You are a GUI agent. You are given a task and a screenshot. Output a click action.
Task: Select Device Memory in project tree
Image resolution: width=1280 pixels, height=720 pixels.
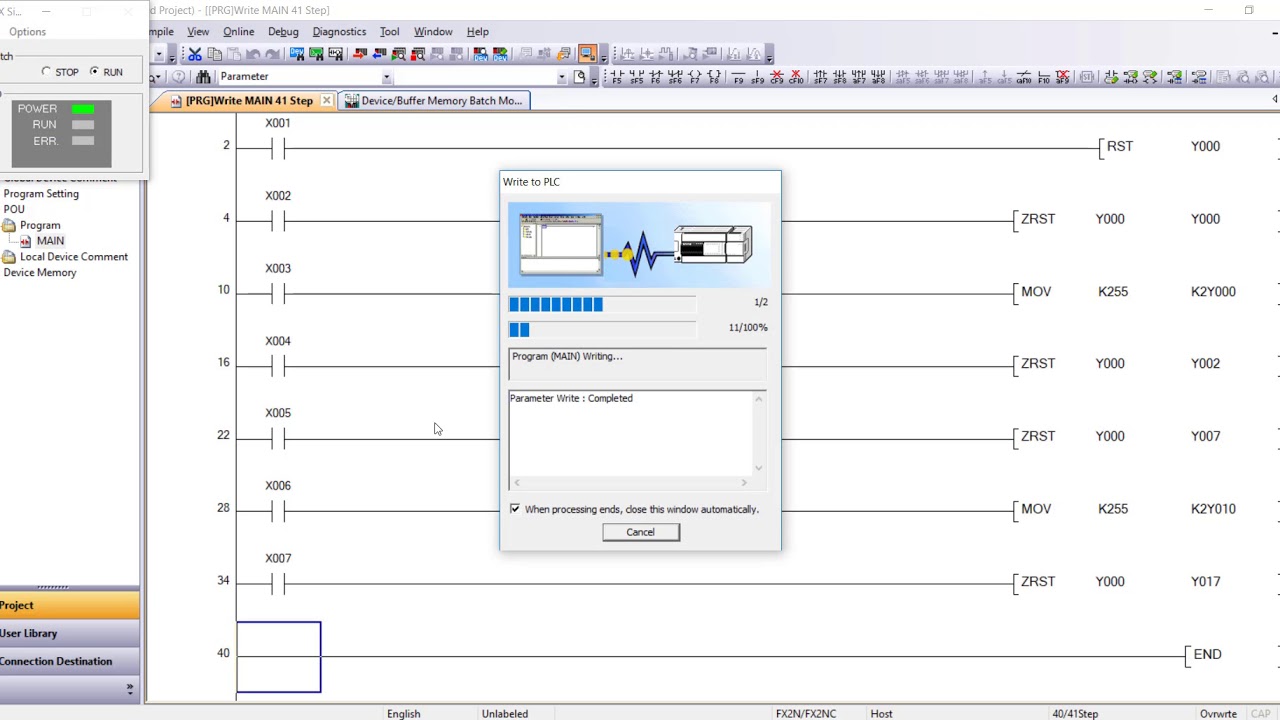[x=40, y=273]
